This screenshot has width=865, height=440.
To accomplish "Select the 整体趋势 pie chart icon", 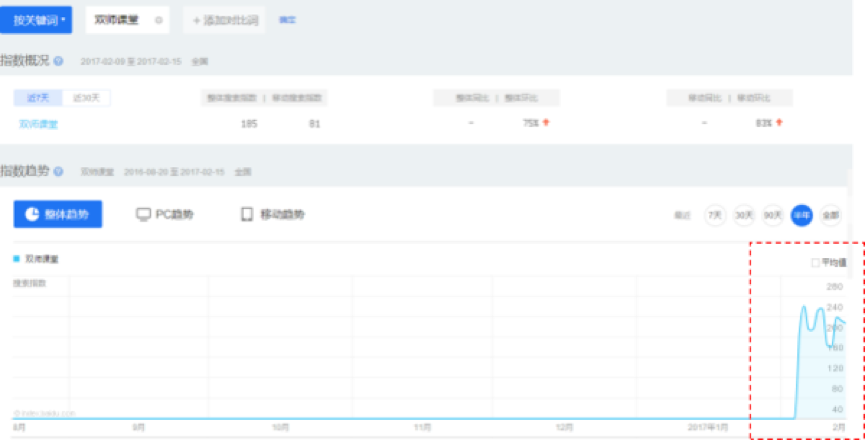I will click(32, 214).
